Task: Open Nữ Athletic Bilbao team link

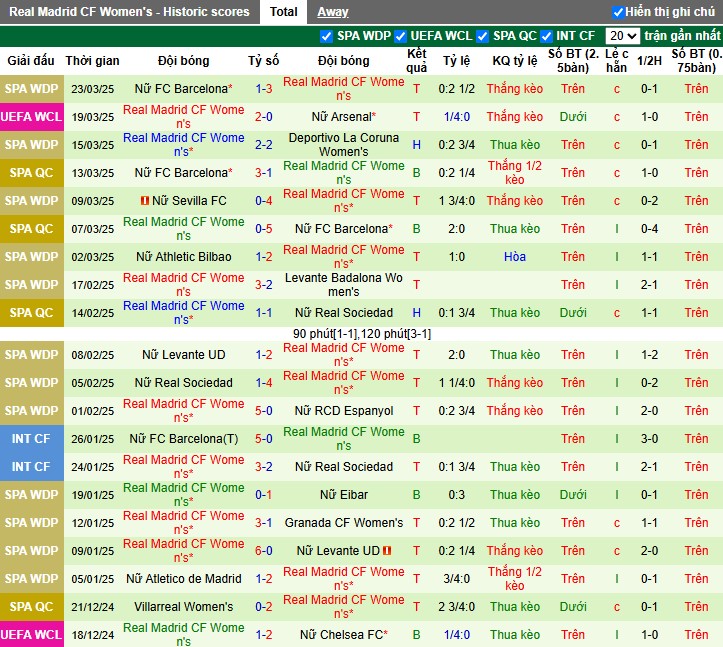Action: tap(184, 256)
